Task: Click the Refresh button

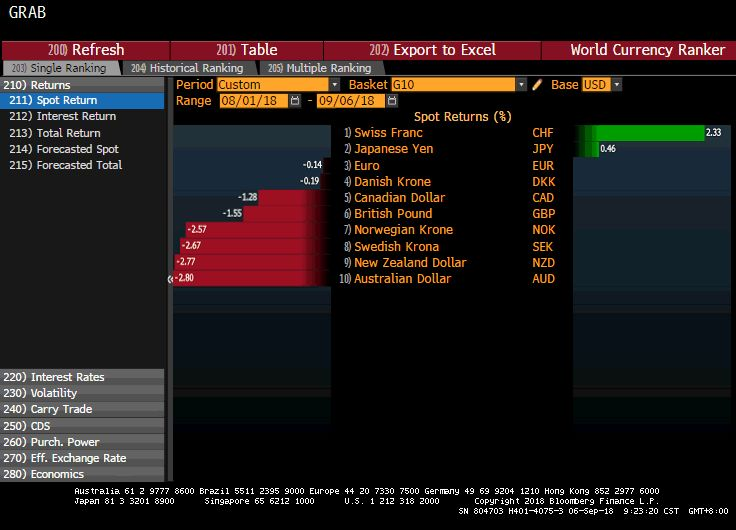Action: [x=86, y=50]
